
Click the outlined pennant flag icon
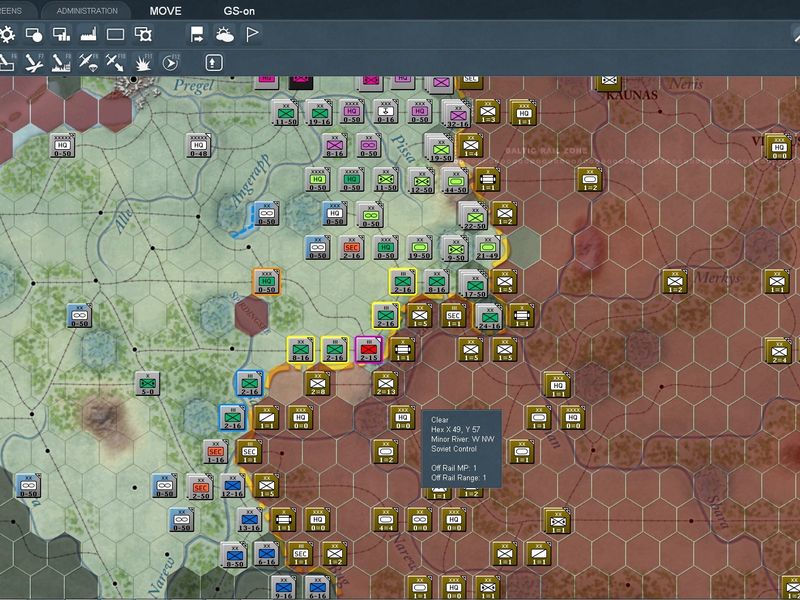(252, 34)
